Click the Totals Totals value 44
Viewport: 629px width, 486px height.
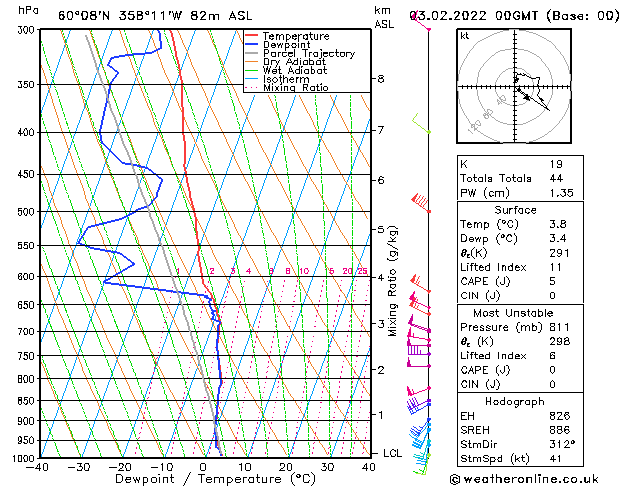point(556,178)
